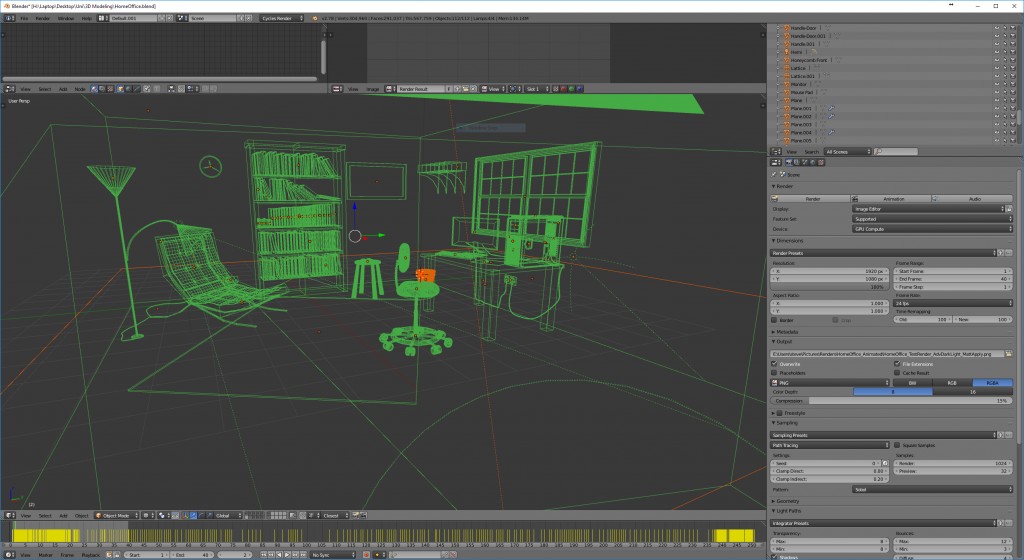This screenshot has height=560, width=1024.
Task: Click the Hemi lamp icon in outliner
Action: click(x=787, y=52)
